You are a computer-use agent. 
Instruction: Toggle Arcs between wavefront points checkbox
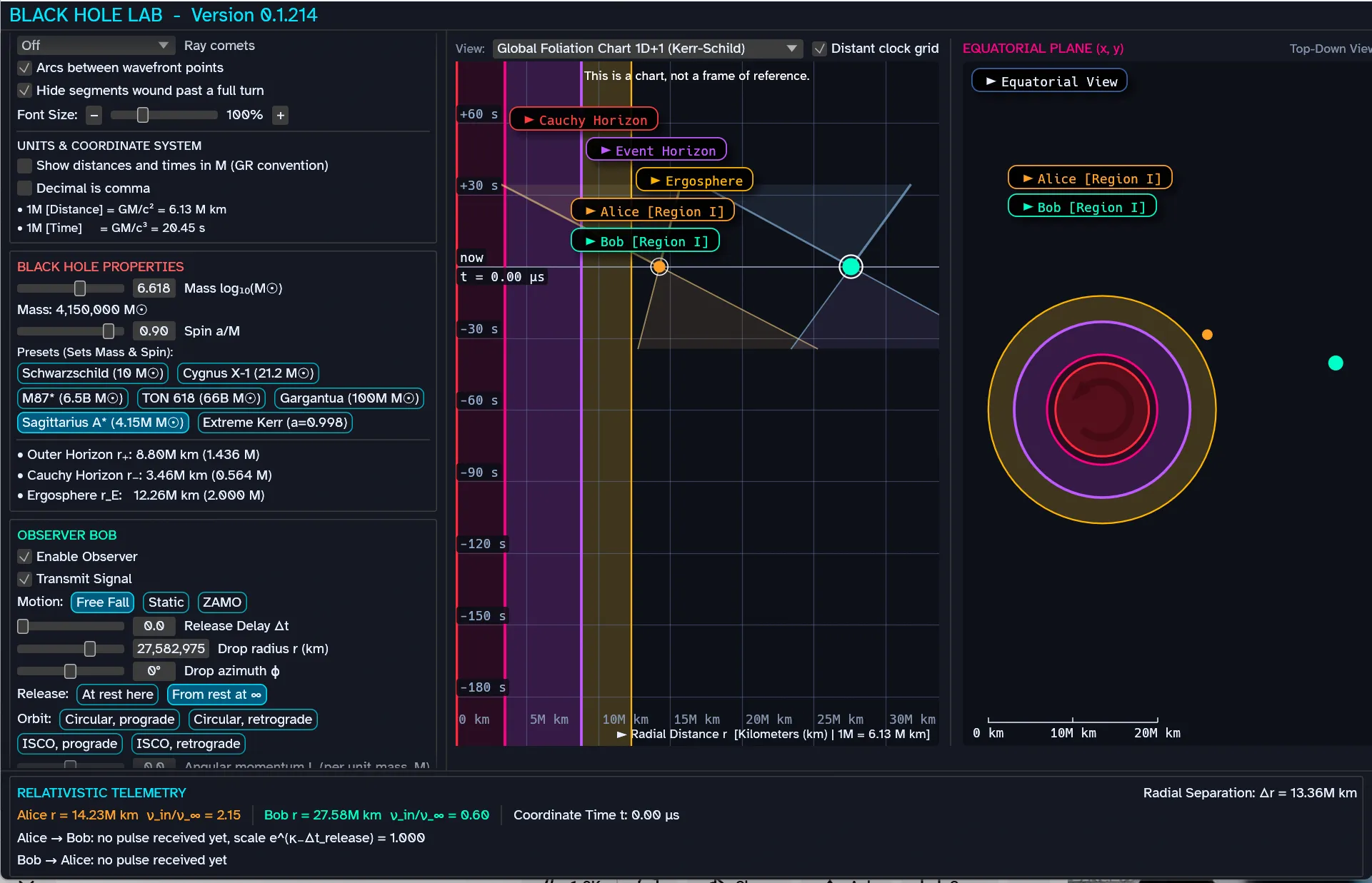click(x=24, y=68)
